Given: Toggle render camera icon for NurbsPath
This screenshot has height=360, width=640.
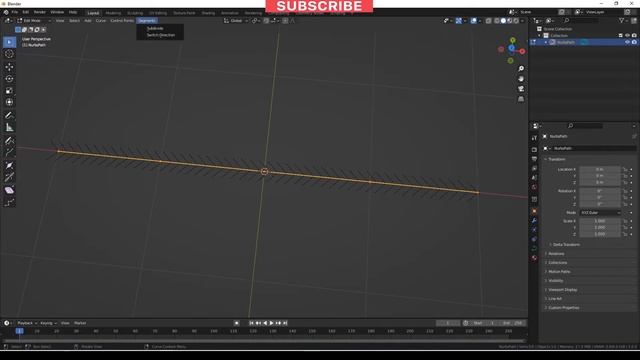Looking at the screenshot, I should (634, 42).
